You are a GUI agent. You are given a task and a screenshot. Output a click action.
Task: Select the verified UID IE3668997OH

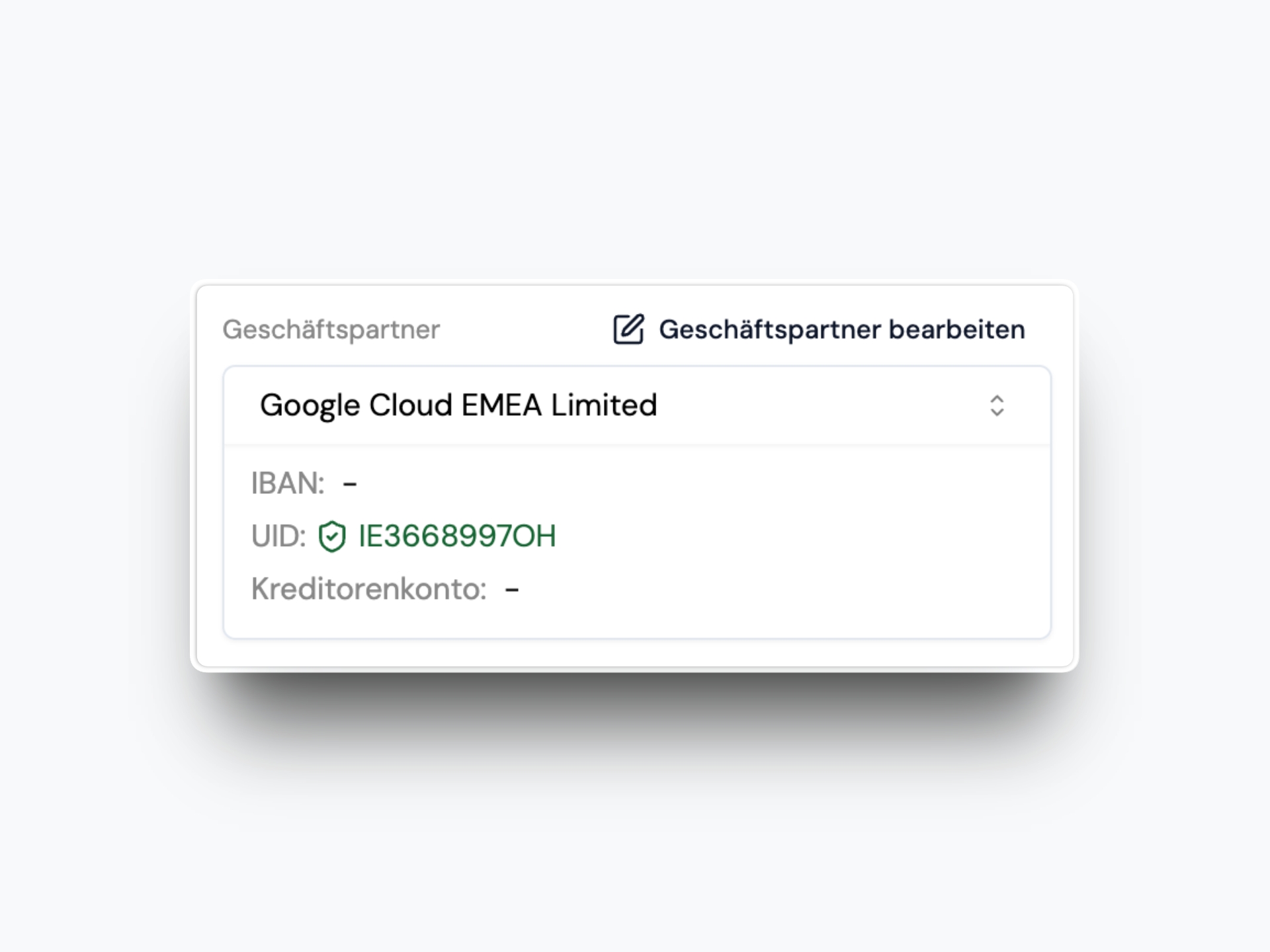click(456, 537)
